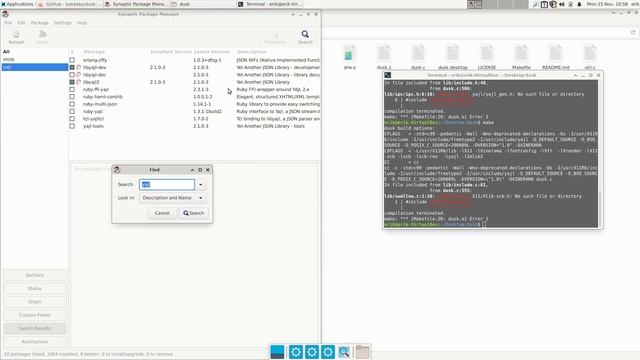The width and height of the screenshot is (640, 360).
Task: Click the Debian swirl icon beside libyajl2
Action: click(x=79, y=82)
